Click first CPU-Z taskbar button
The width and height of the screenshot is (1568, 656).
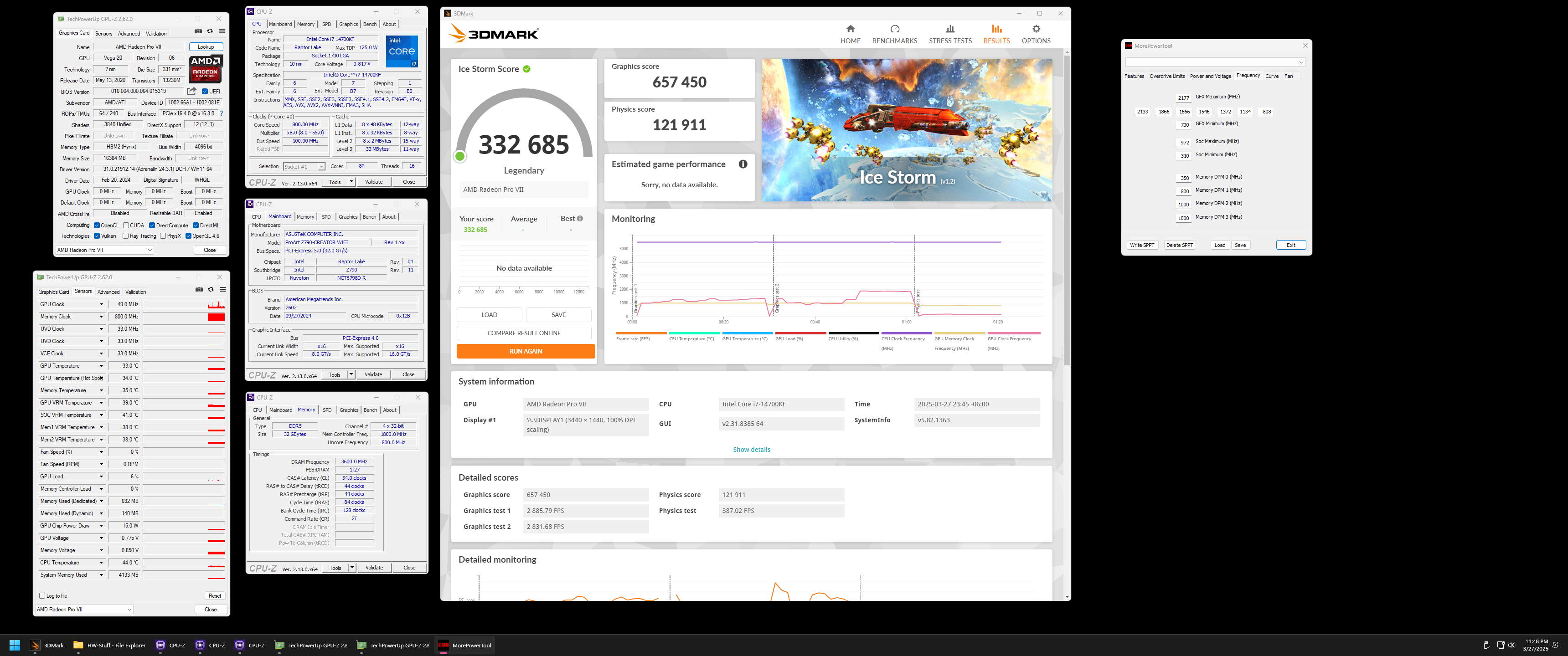(171, 645)
